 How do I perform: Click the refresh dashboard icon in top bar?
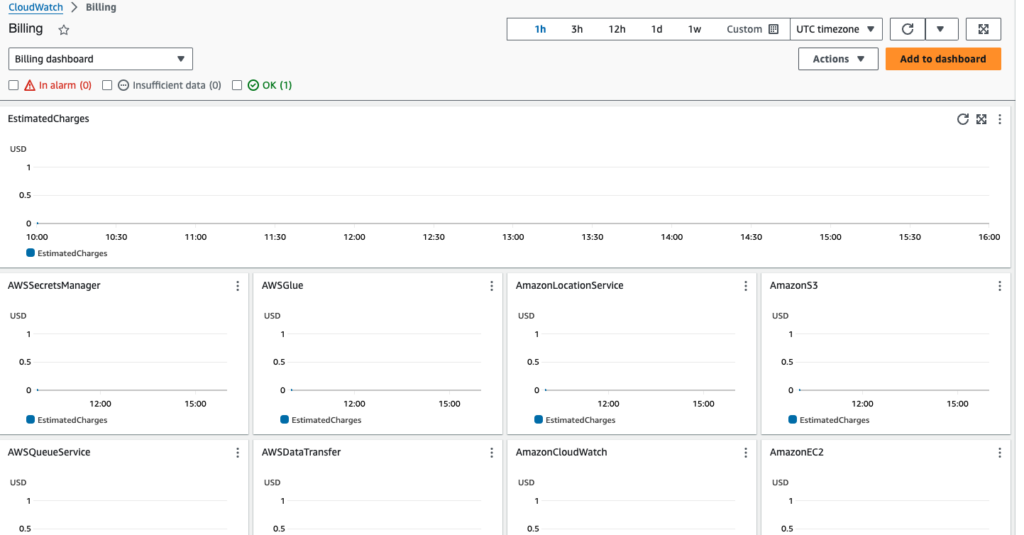[x=907, y=29]
